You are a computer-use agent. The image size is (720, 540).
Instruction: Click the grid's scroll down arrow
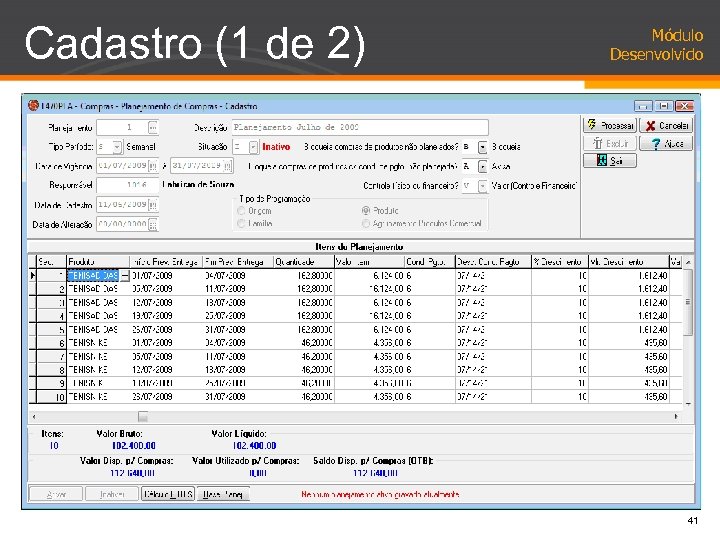point(688,404)
